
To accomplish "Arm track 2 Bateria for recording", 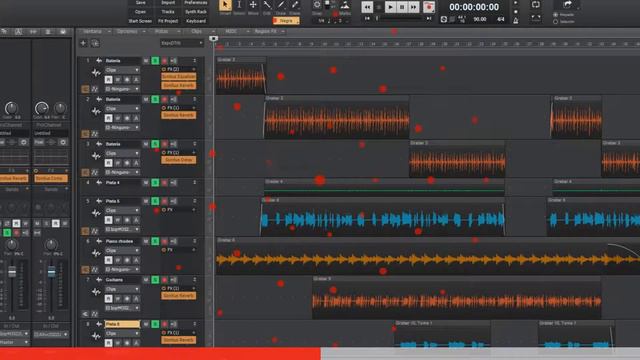I will point(164,100).
